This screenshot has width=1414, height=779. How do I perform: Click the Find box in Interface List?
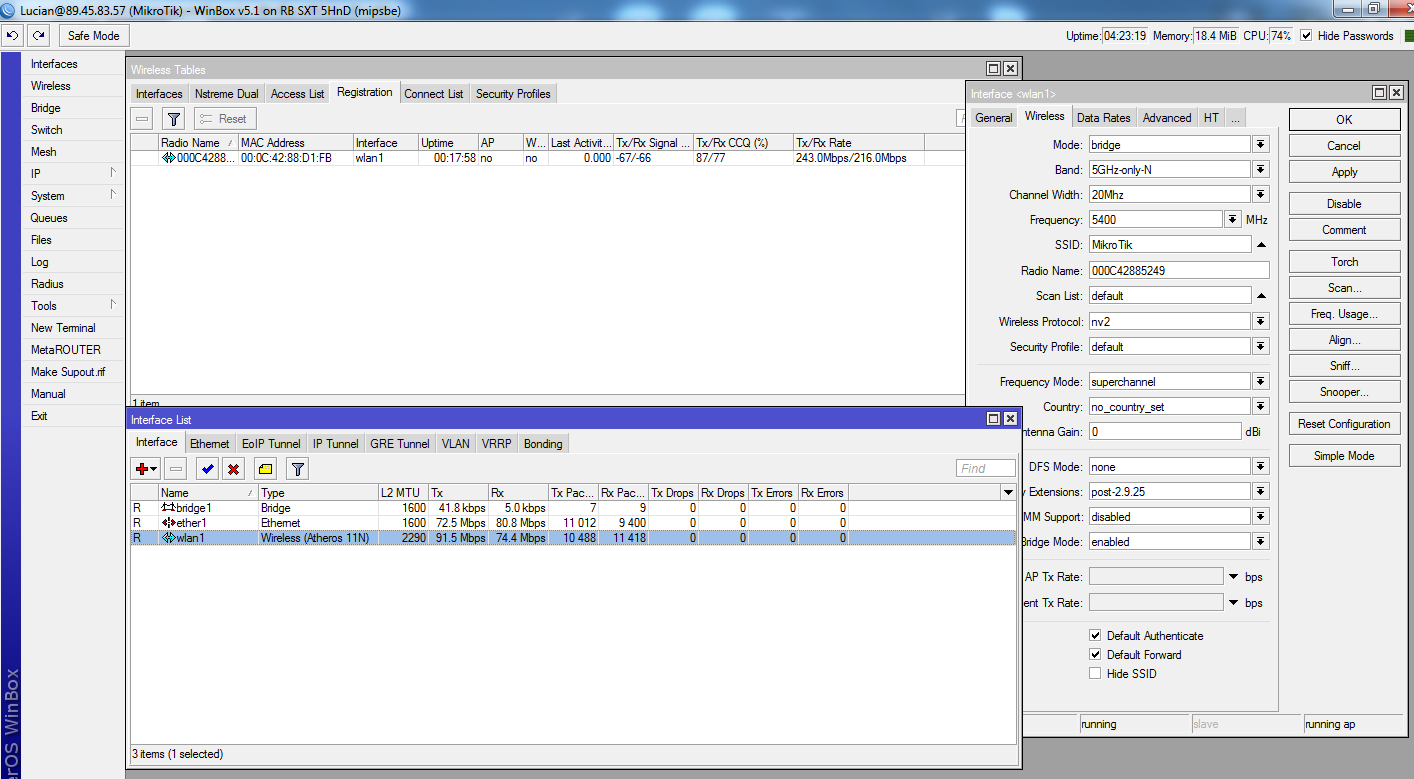point(986,468)
